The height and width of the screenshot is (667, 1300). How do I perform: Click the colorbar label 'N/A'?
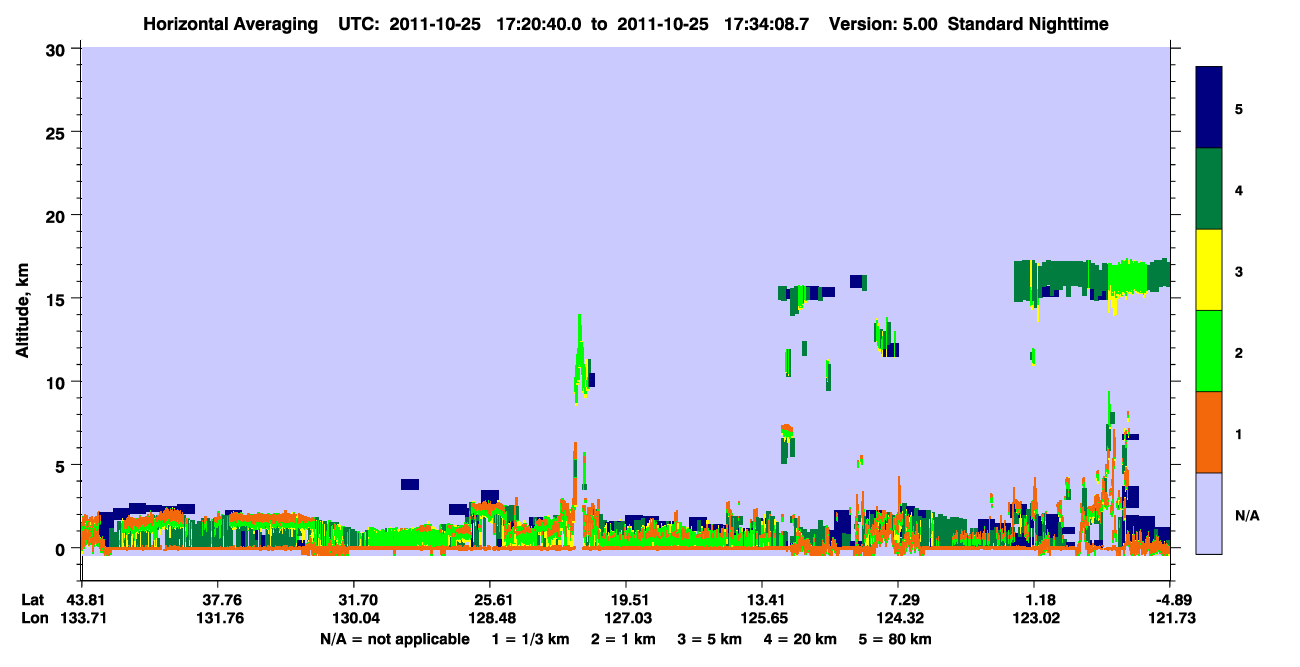[x=1247, y=515]
